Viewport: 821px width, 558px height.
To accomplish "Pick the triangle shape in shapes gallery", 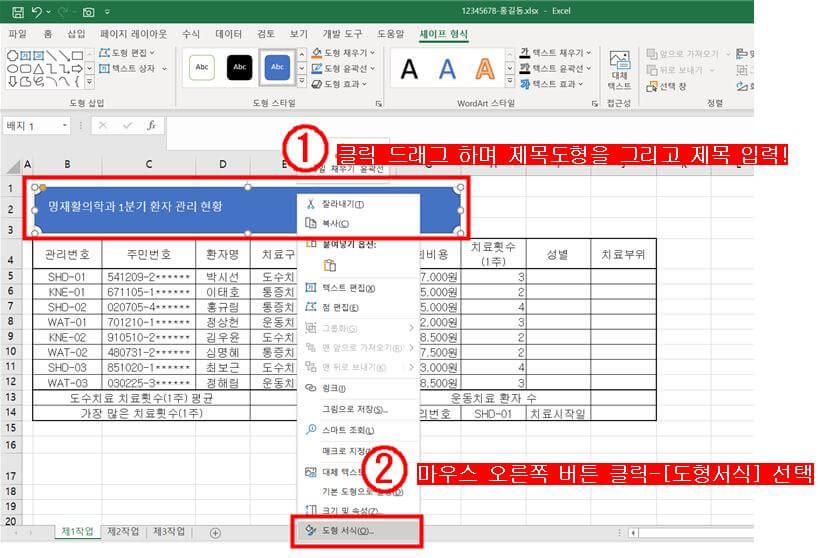I will (x=38, y=69).
